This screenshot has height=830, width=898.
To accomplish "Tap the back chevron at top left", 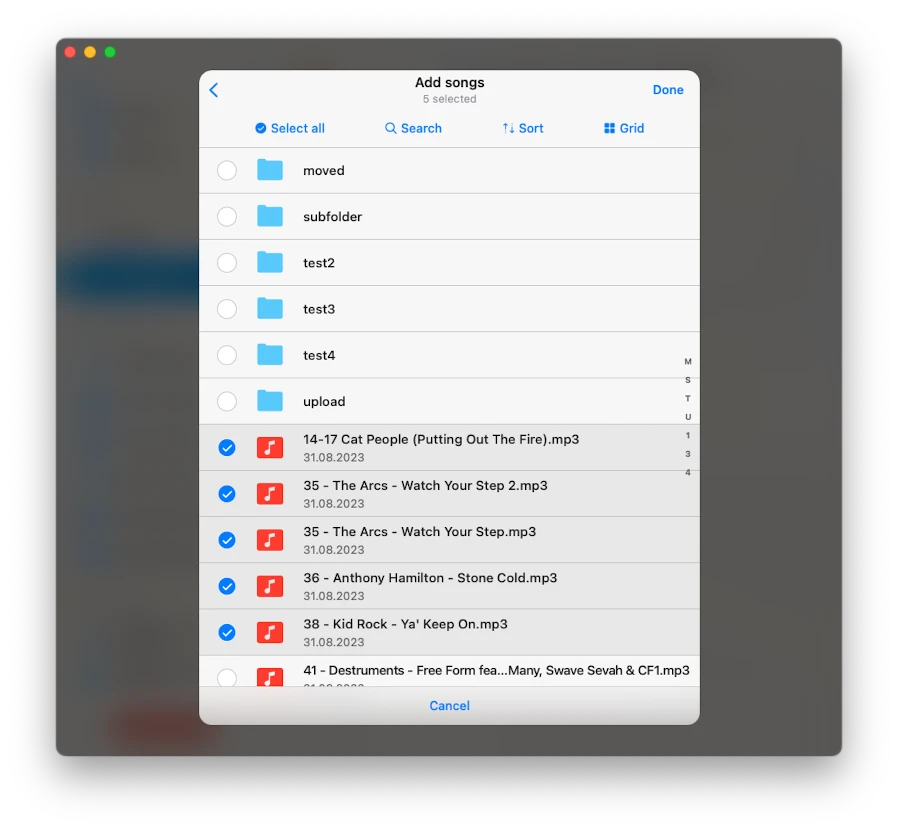I will pos(213,89).
